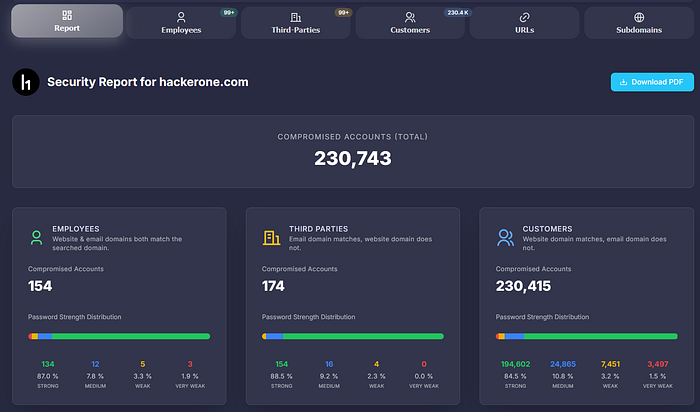Click the Employees count 154

point(40,286)
